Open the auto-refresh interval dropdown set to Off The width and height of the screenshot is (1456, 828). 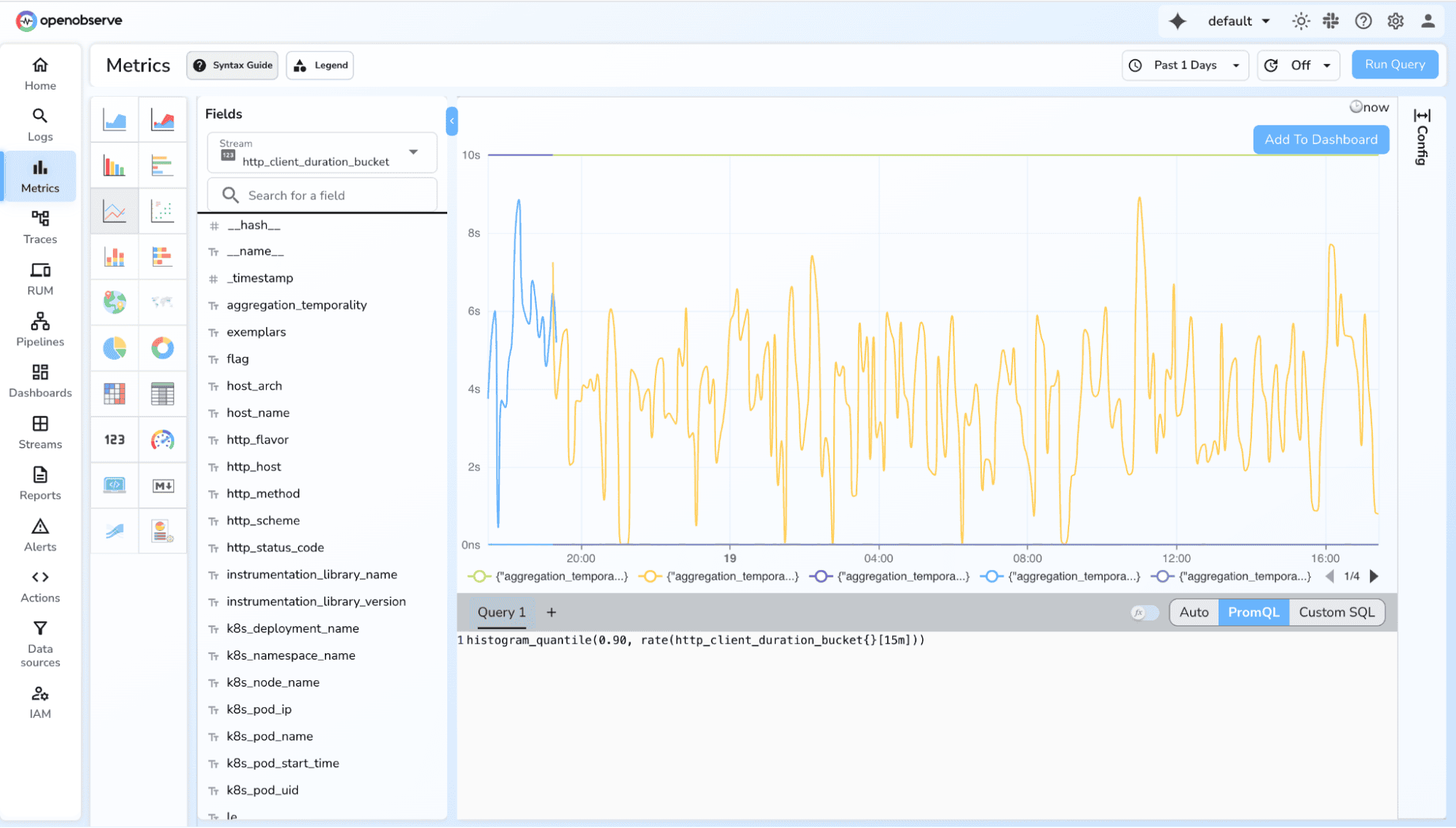(1299, 65)
